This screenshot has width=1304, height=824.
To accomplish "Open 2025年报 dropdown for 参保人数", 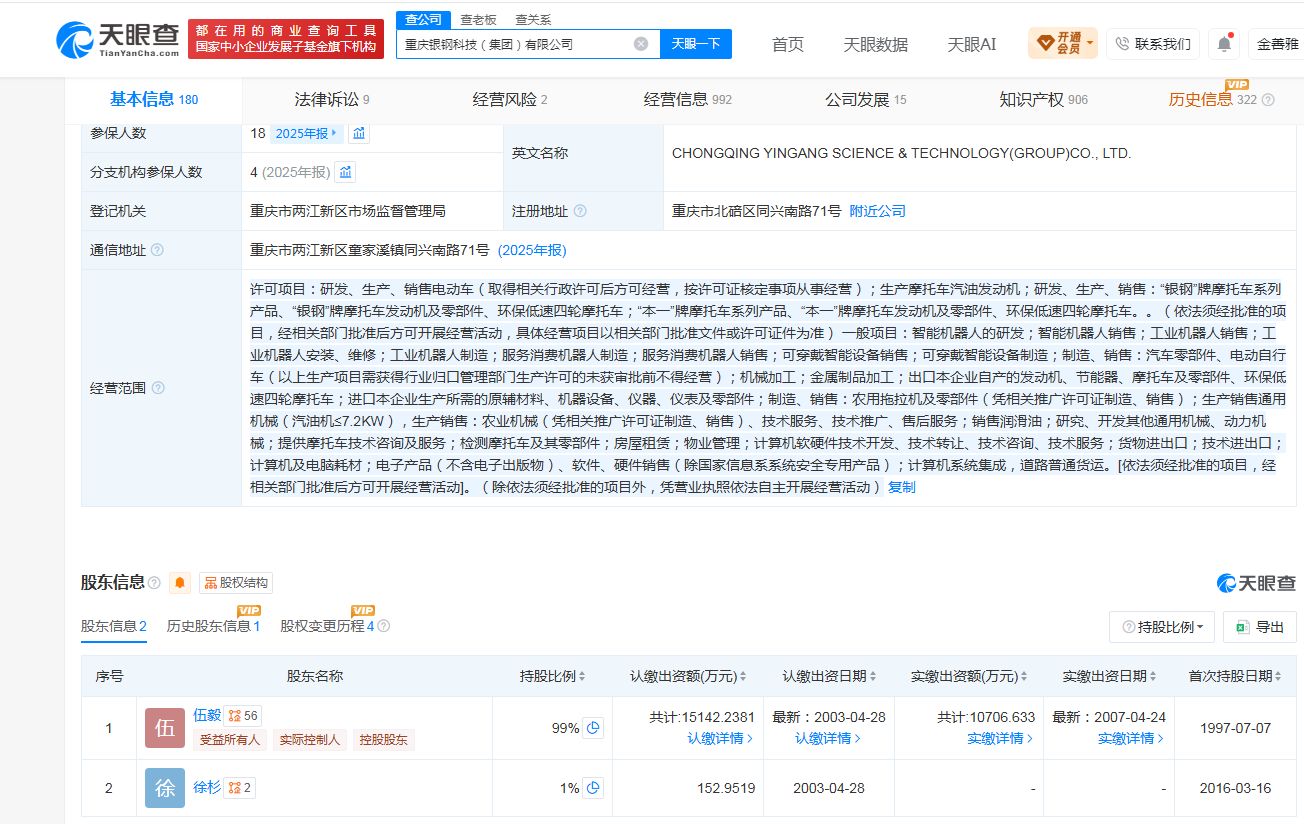I will (306, 133).
